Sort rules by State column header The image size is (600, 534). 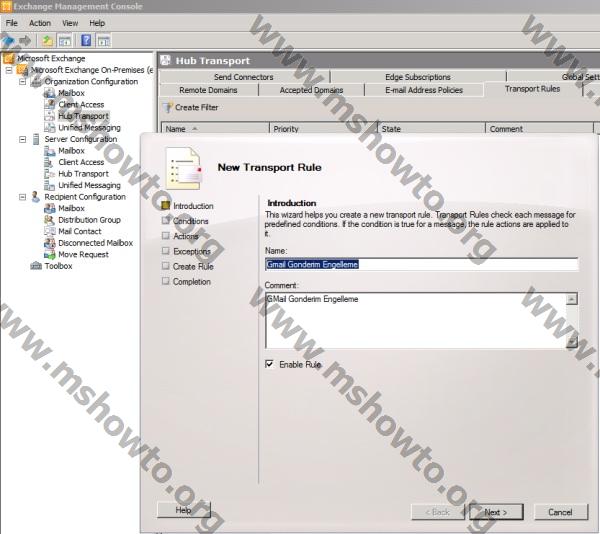(432, 129)
